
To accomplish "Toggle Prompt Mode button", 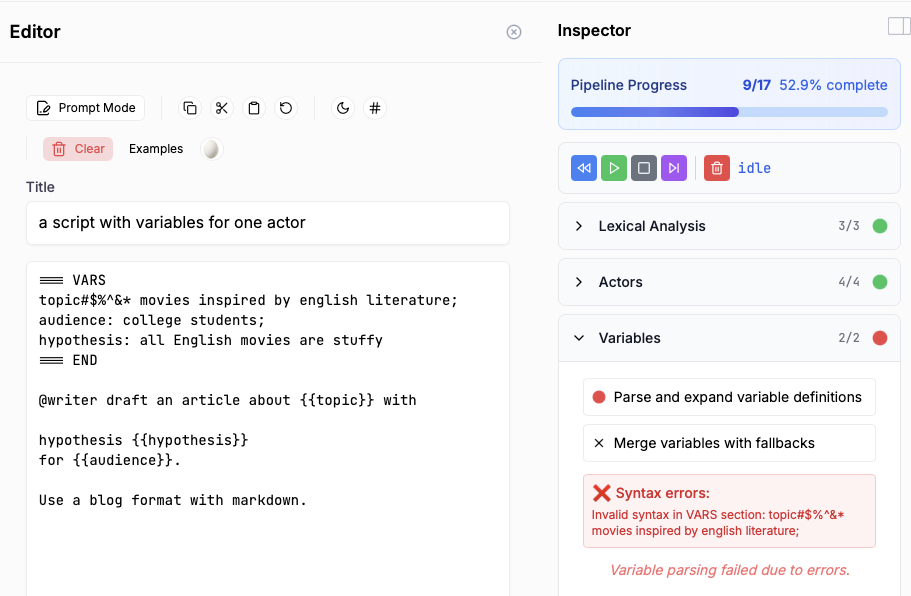I will (86, 108).
